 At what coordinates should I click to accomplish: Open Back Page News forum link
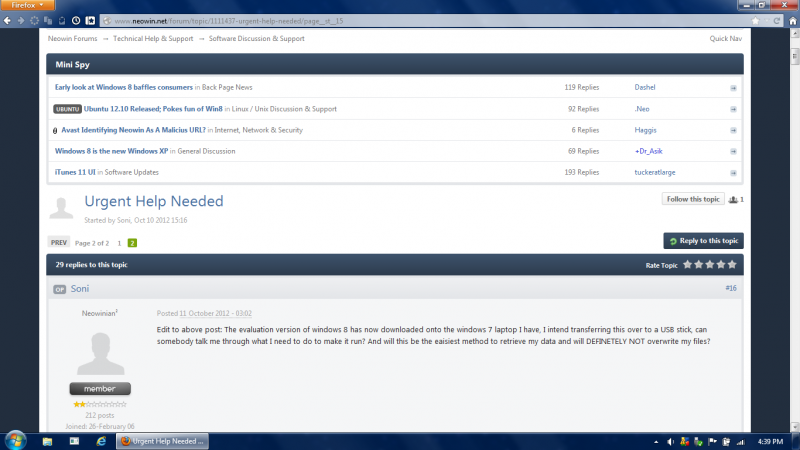pos(227,87)
